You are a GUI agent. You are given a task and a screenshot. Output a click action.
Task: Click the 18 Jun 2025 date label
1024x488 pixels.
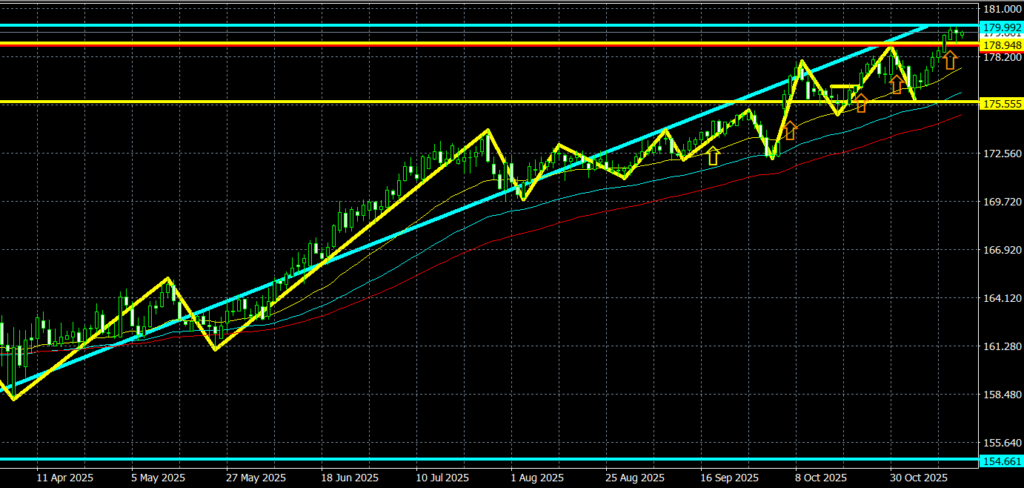point(348,477)
